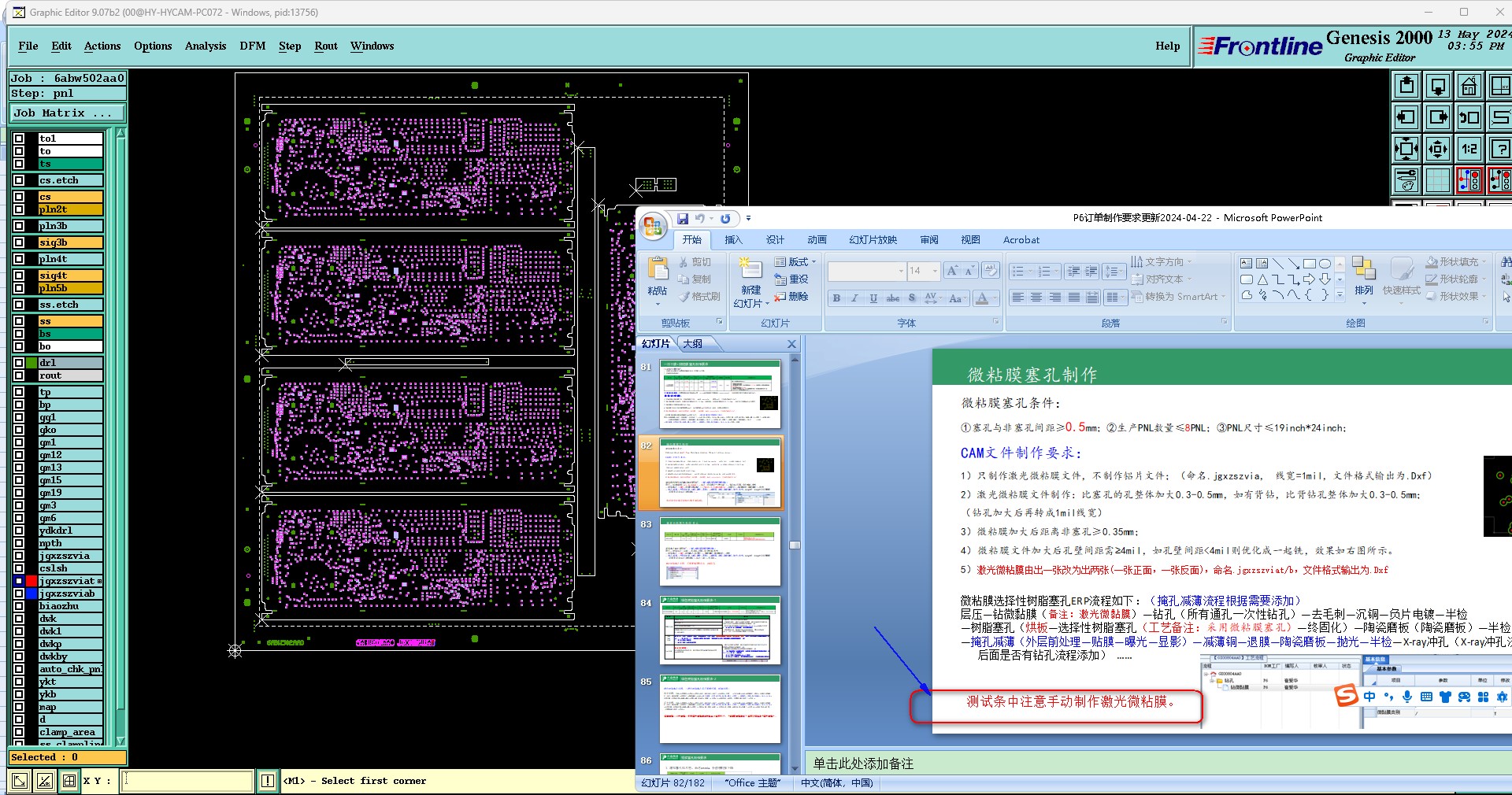The image size is (1512, 795).
Task: Click the colored net traffic-light icon
Action: point(1469,180)
